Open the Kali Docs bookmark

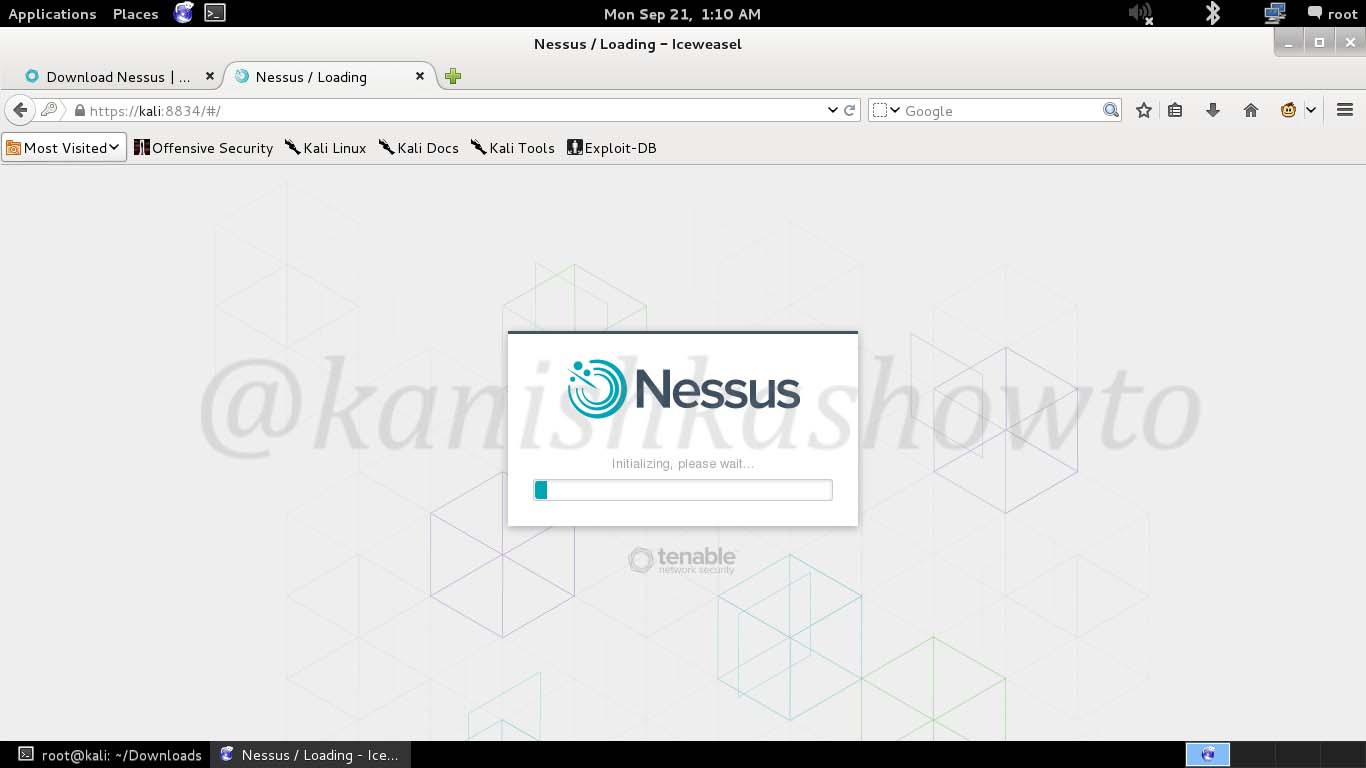click(418, 148)
